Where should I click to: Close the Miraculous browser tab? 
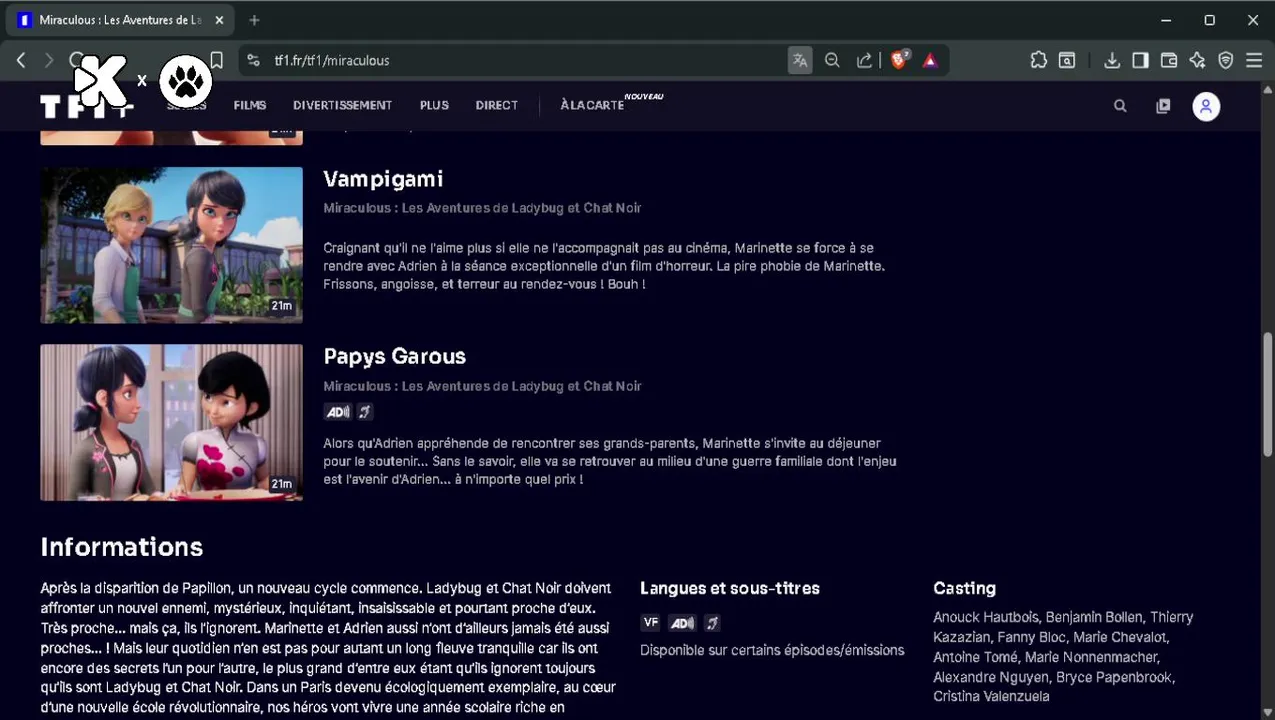(x=219, y=20)
